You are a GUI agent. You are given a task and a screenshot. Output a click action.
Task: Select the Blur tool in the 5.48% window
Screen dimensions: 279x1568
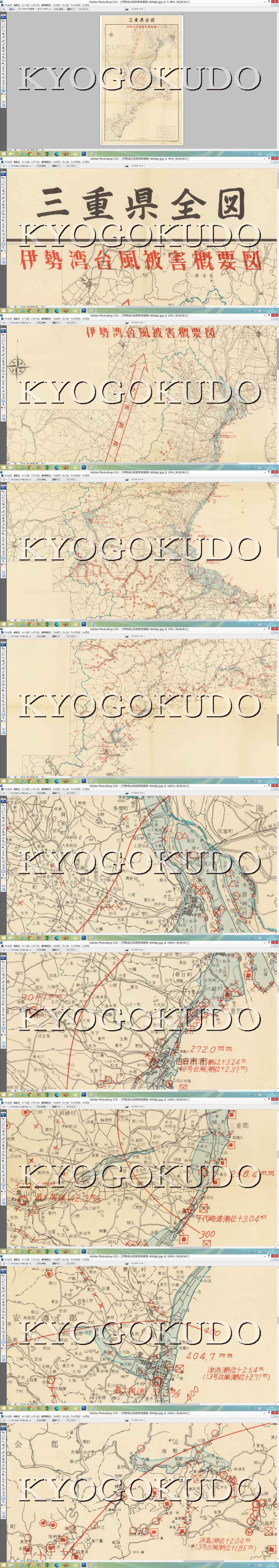3,60
